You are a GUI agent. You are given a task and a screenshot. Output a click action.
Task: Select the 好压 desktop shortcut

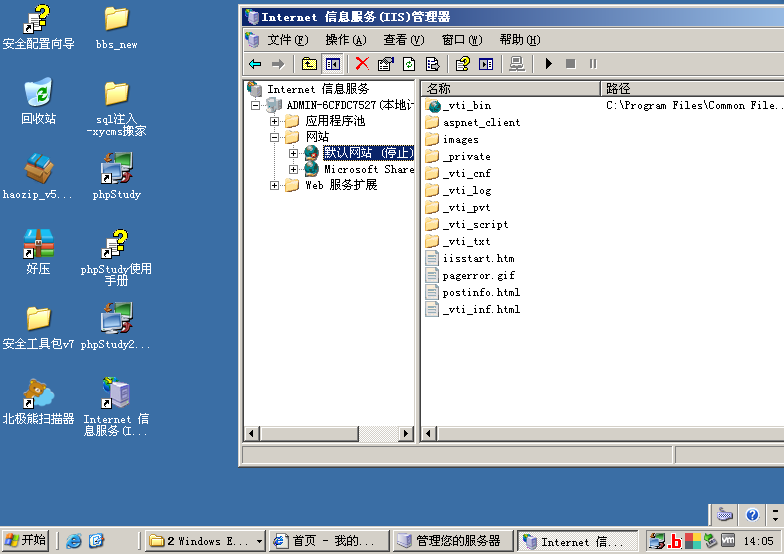tap(38, 252)
